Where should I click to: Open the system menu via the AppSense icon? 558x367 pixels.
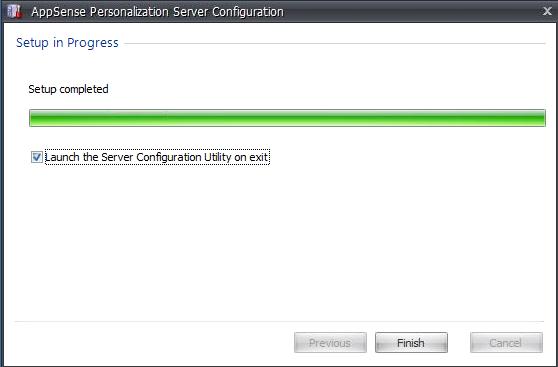15,11
